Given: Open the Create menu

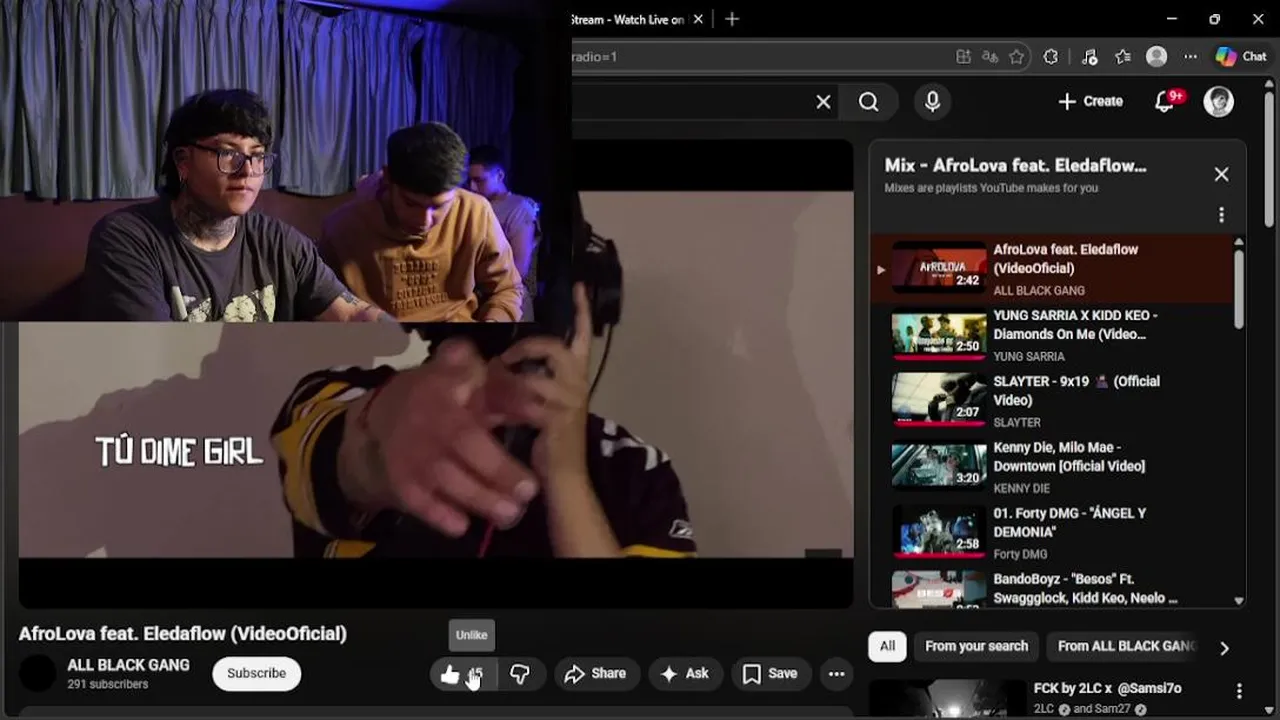Looking at the screenshot, I should coord(1091,101).
